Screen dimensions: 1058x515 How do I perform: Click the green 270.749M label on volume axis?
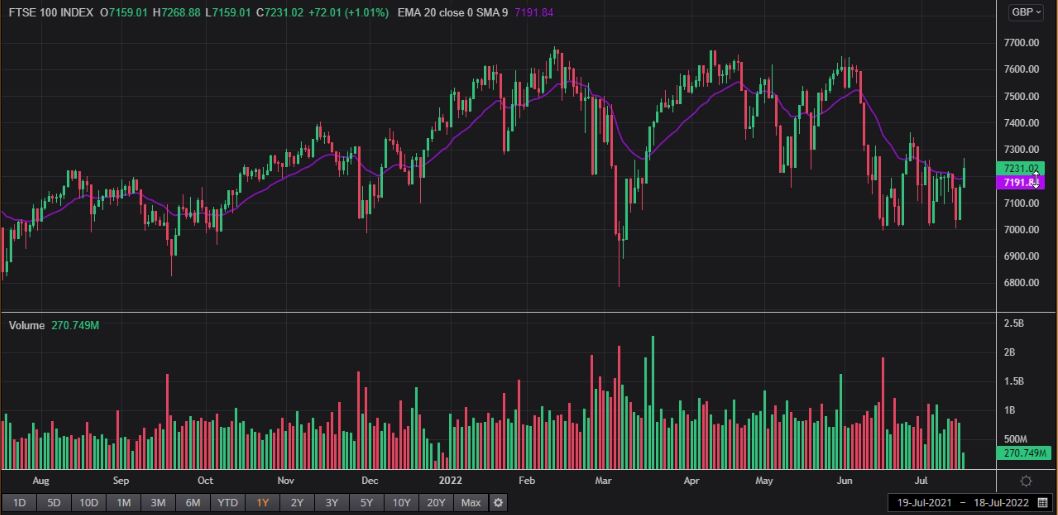(x=1024, y=454)
